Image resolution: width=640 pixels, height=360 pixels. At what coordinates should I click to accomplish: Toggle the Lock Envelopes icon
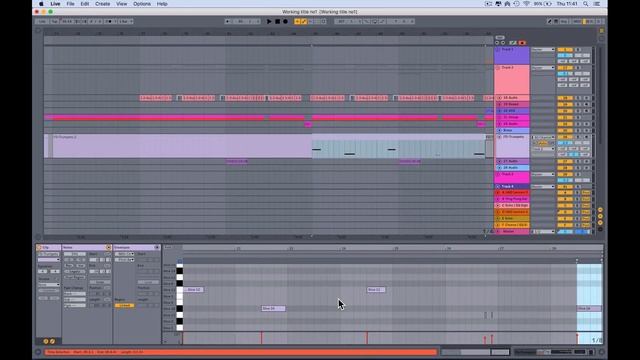[x=513, y=42]
